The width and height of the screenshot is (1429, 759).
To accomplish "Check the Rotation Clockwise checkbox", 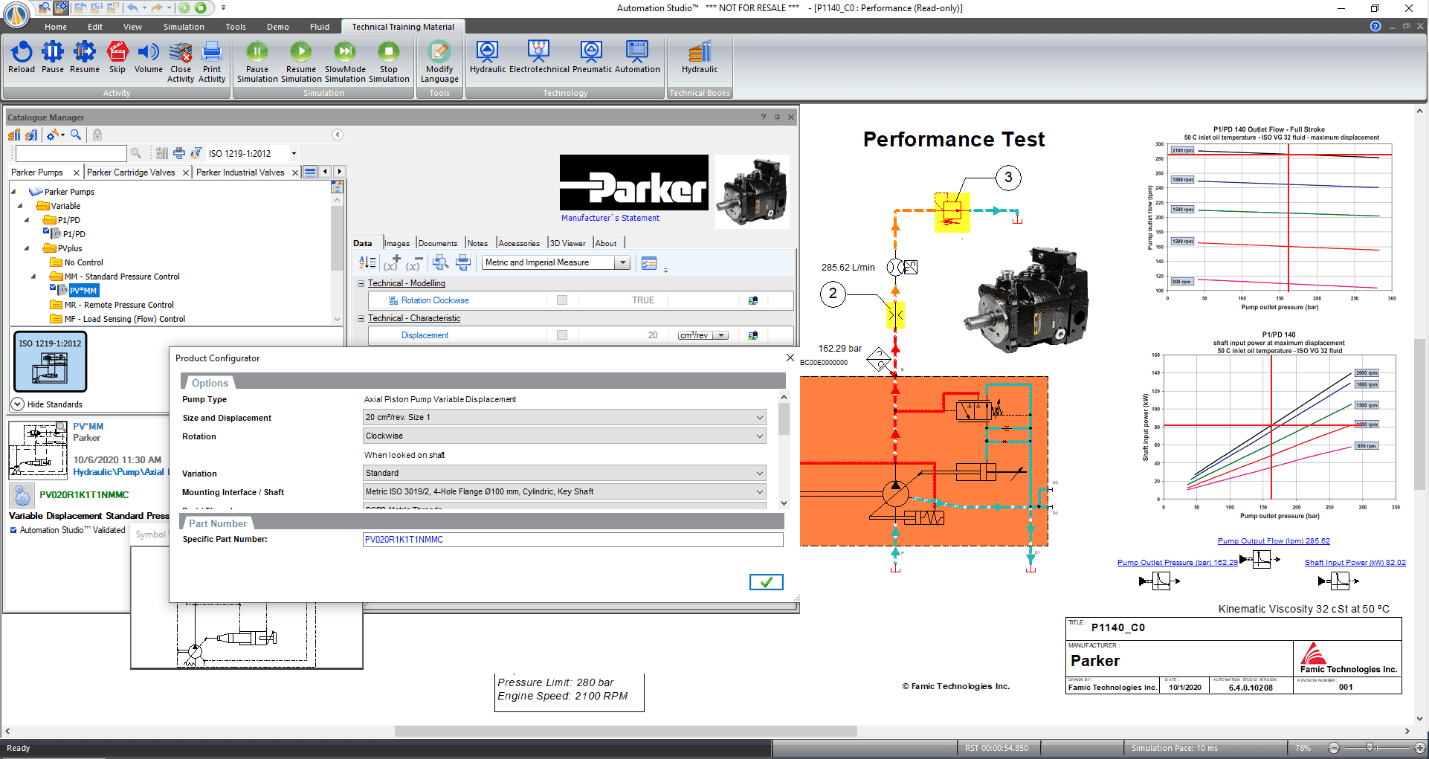I will (562, 300).
